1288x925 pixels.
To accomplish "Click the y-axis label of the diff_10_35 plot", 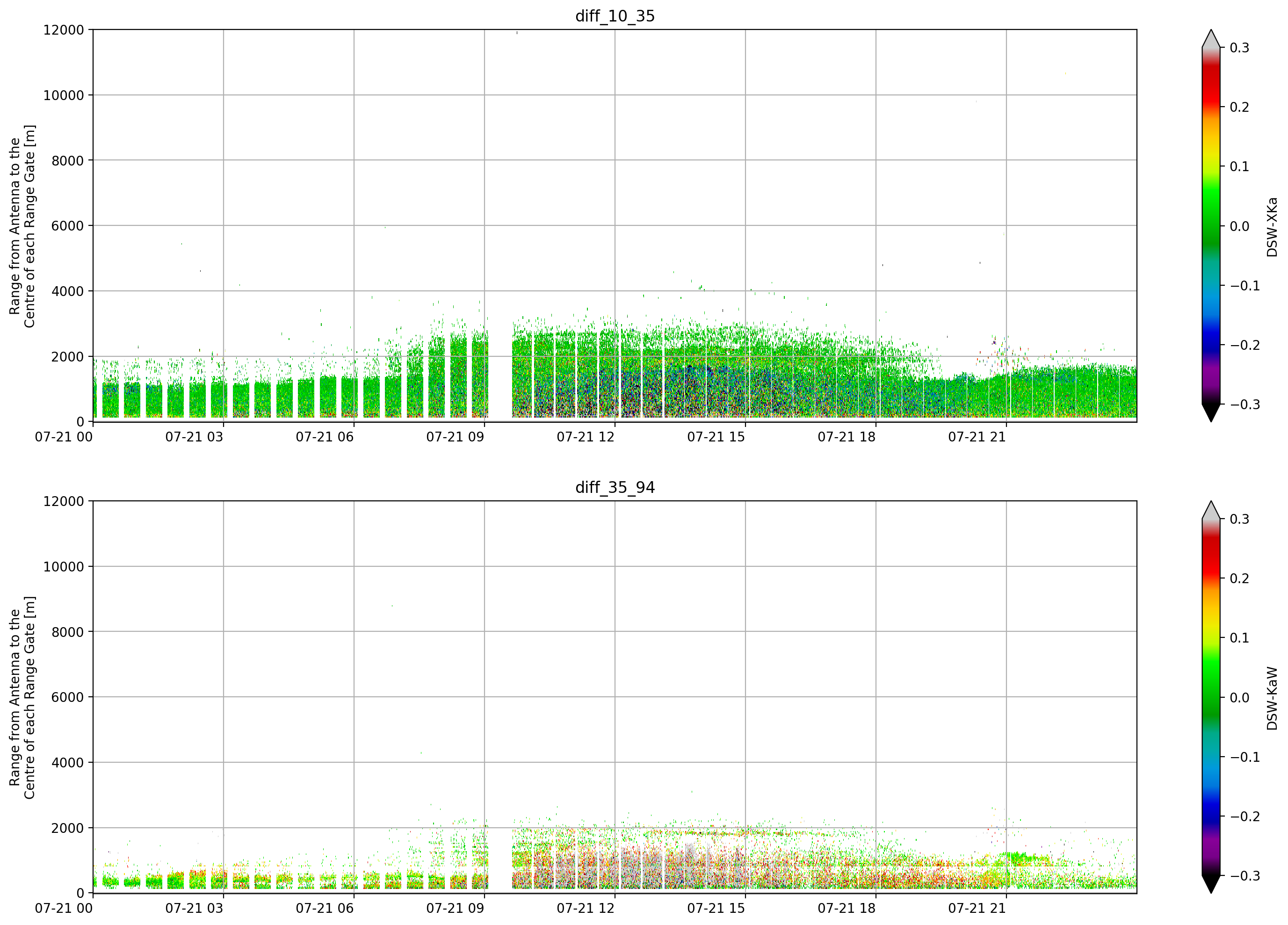I will (22, 226).
